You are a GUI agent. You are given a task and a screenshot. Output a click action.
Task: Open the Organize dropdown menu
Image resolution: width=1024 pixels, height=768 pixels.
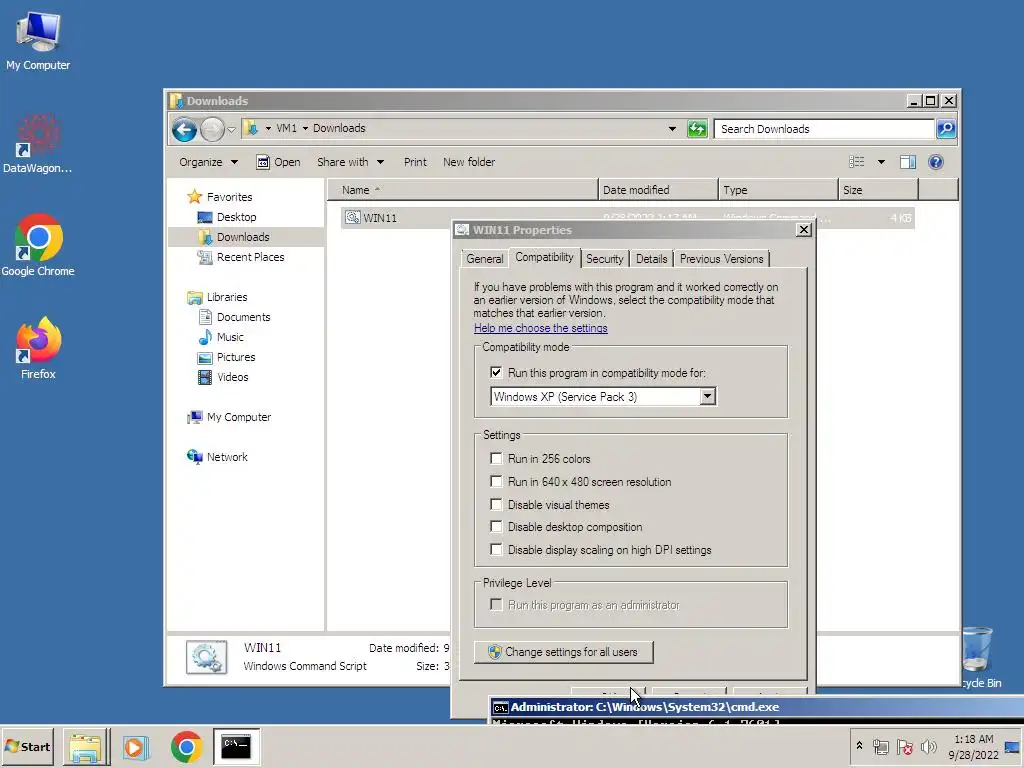(208, 162)
